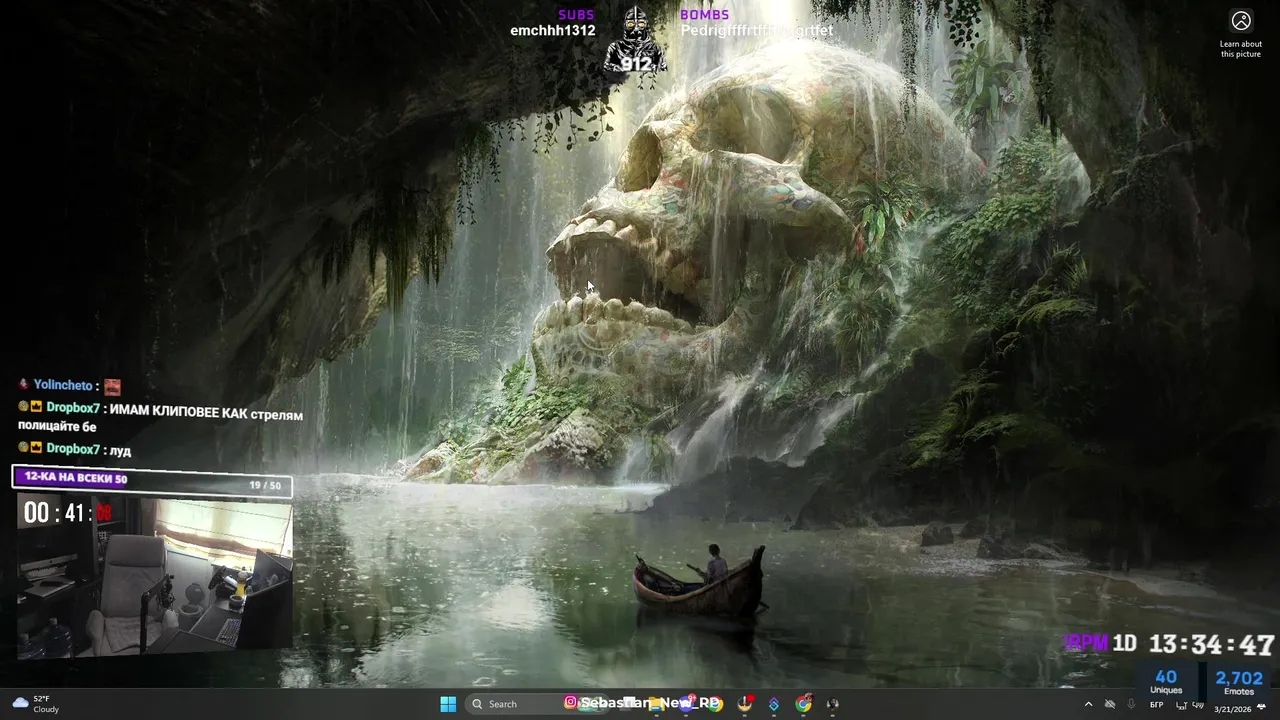This screenshot has height=720, width=1280.
Task: Open the dark avatar app at taskbar end
Action: [x=832, y=704]
